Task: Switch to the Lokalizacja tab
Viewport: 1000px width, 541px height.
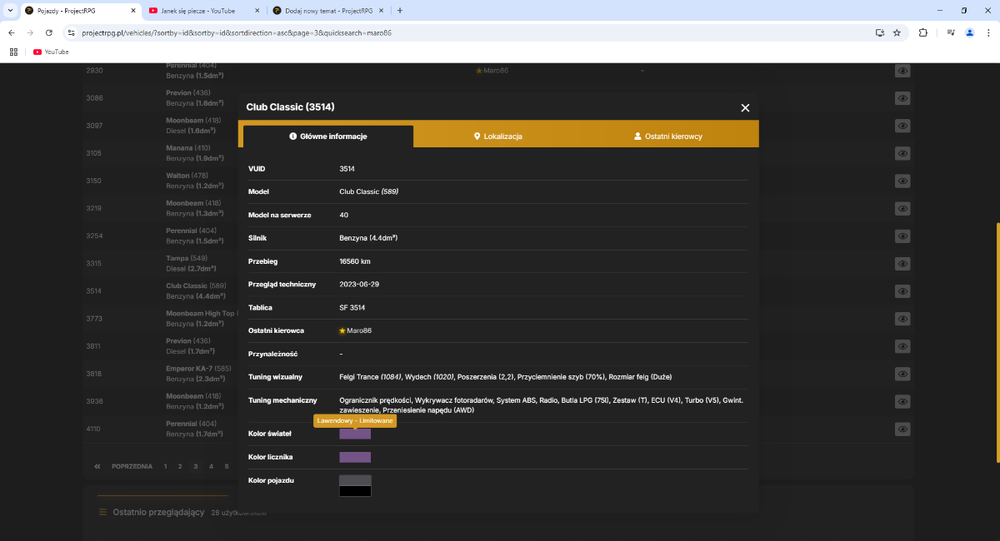Action: [498, 137]
